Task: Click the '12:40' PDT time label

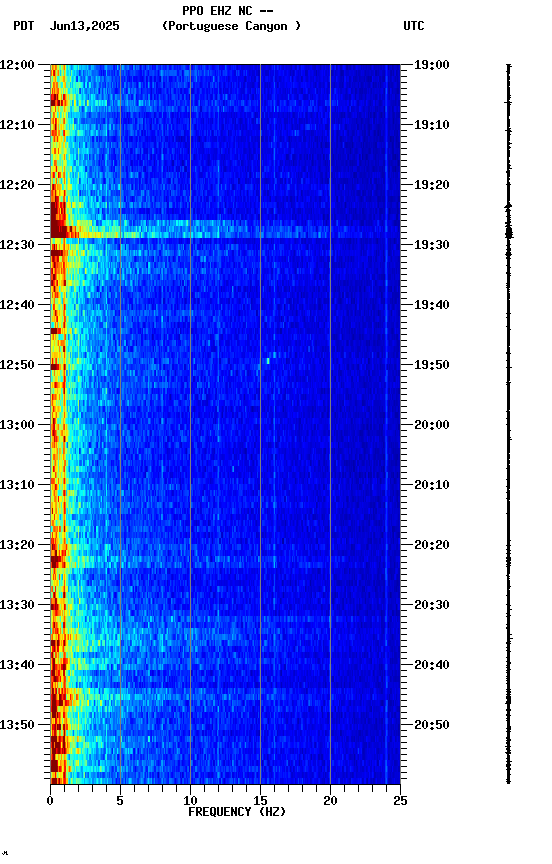Action: (17, 305)
